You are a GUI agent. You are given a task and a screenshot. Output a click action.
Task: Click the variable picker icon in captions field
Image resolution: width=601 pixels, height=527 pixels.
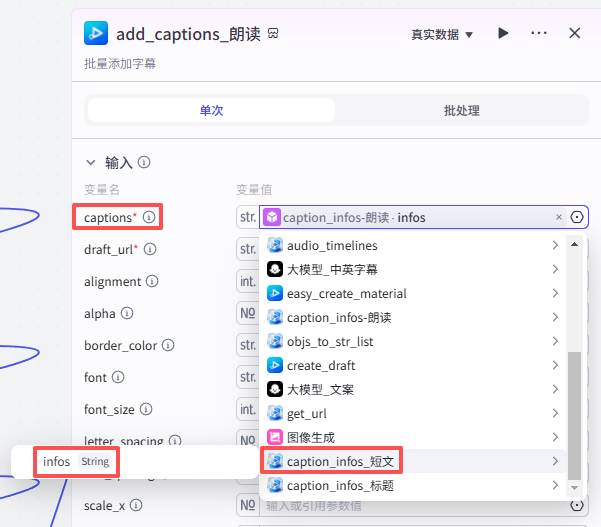coord(577,217)
